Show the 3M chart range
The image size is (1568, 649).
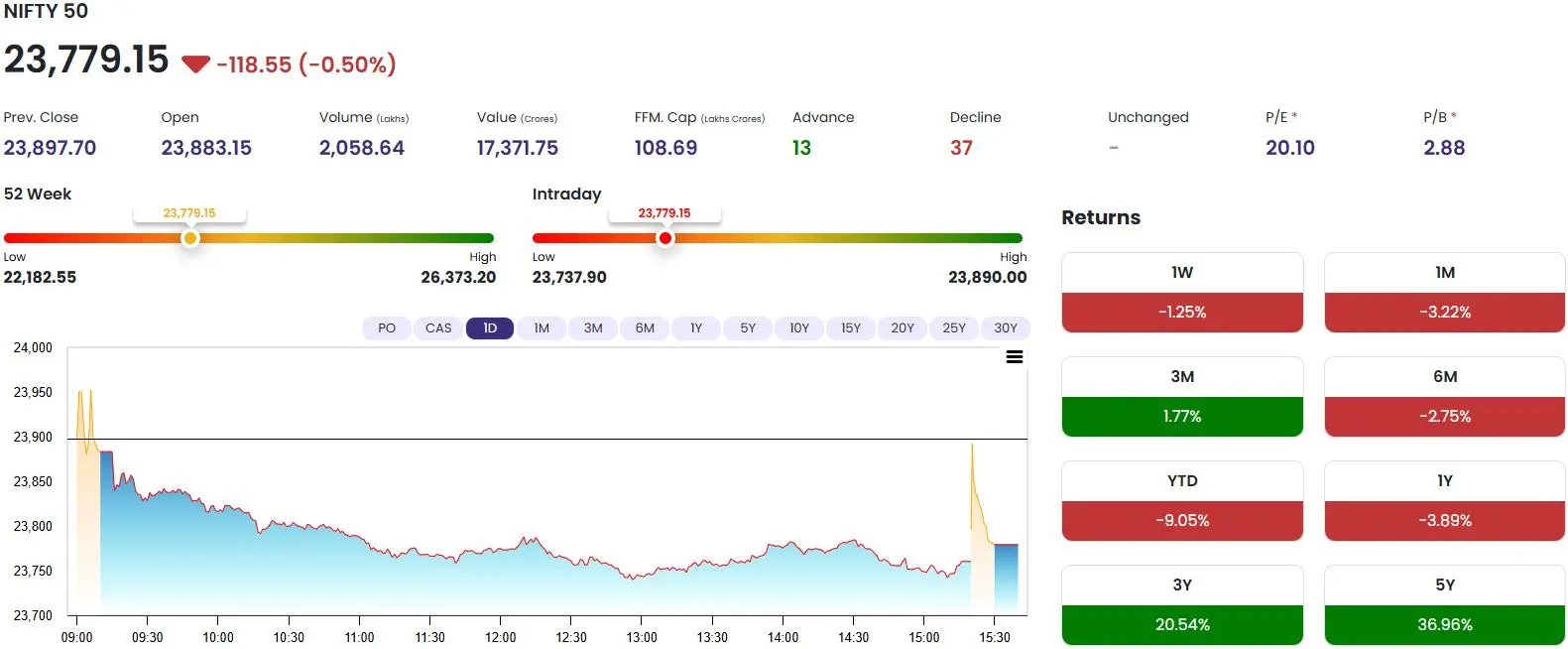click(593, 328)
